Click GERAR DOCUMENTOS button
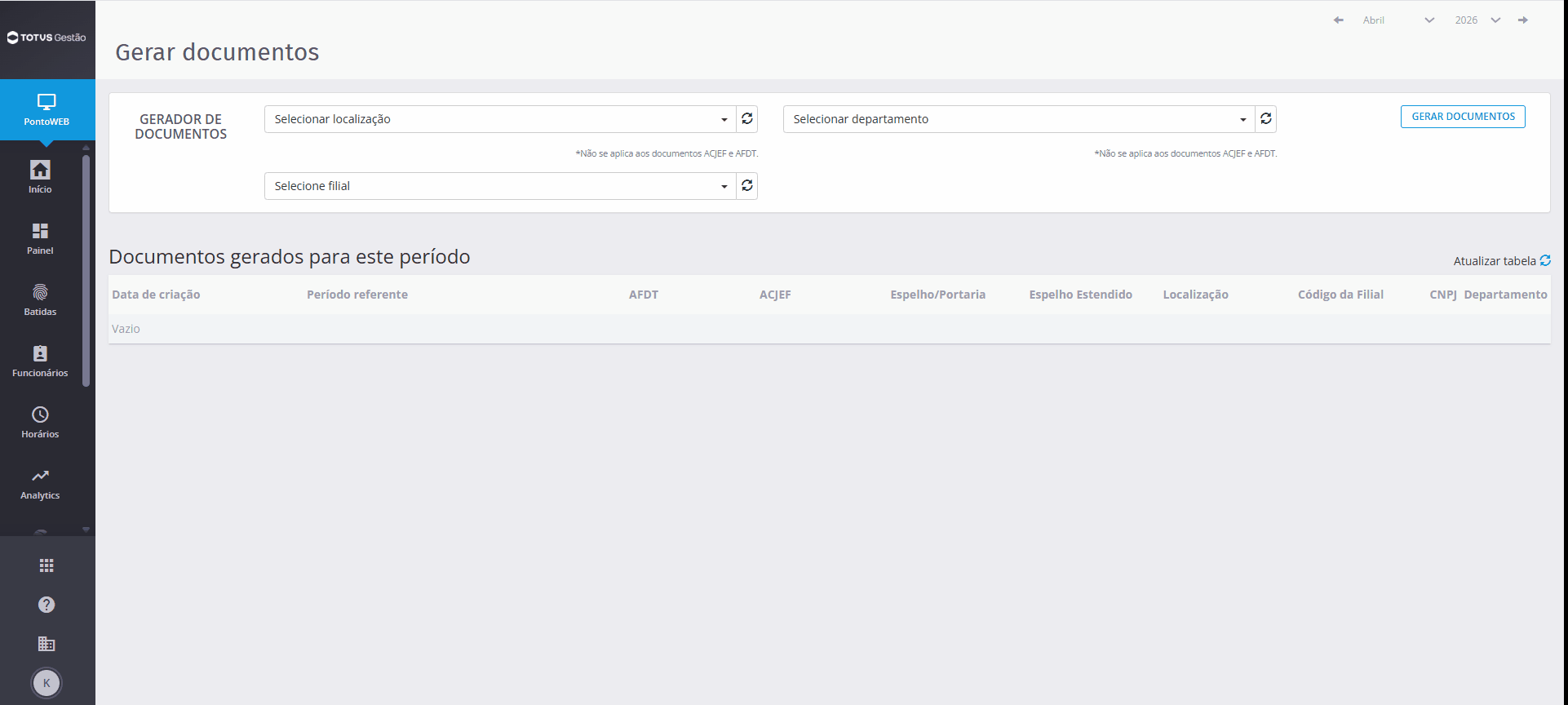The image size is (1568, 705). point(1463,117)
